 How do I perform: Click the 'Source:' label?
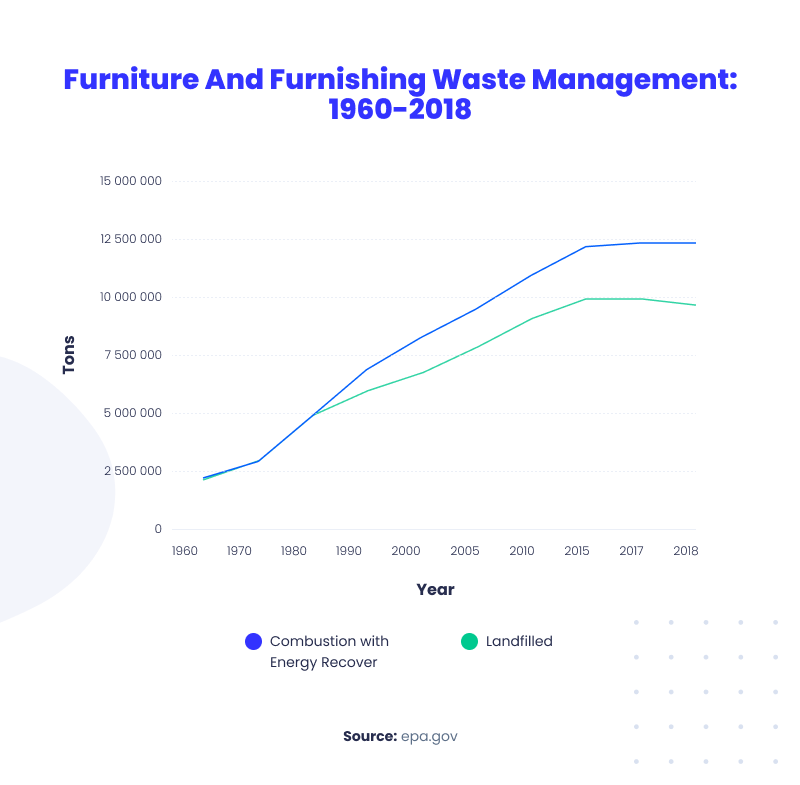370,736
